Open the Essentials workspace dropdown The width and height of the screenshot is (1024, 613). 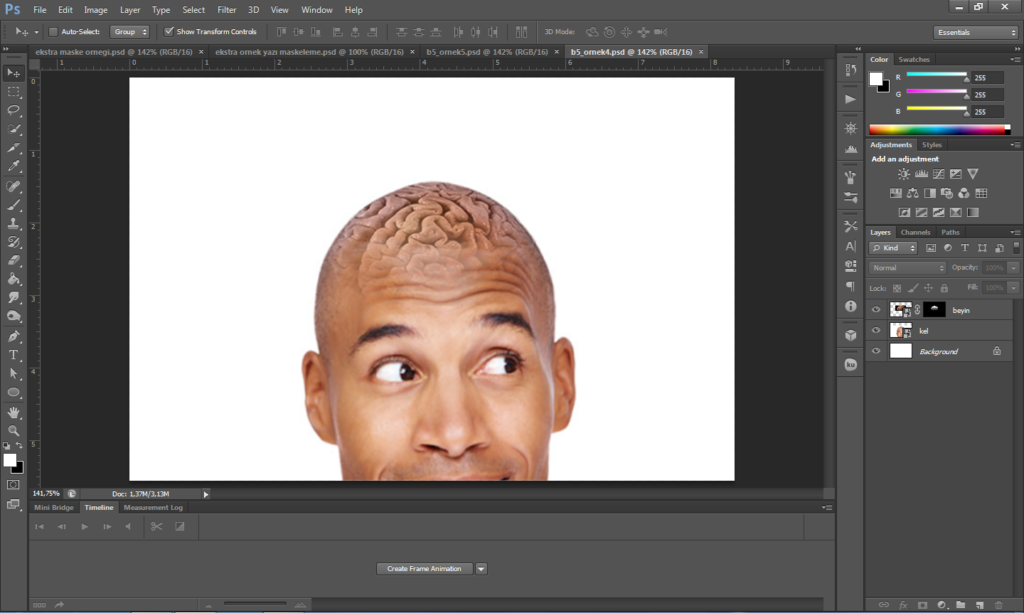[x=976, y=32]
